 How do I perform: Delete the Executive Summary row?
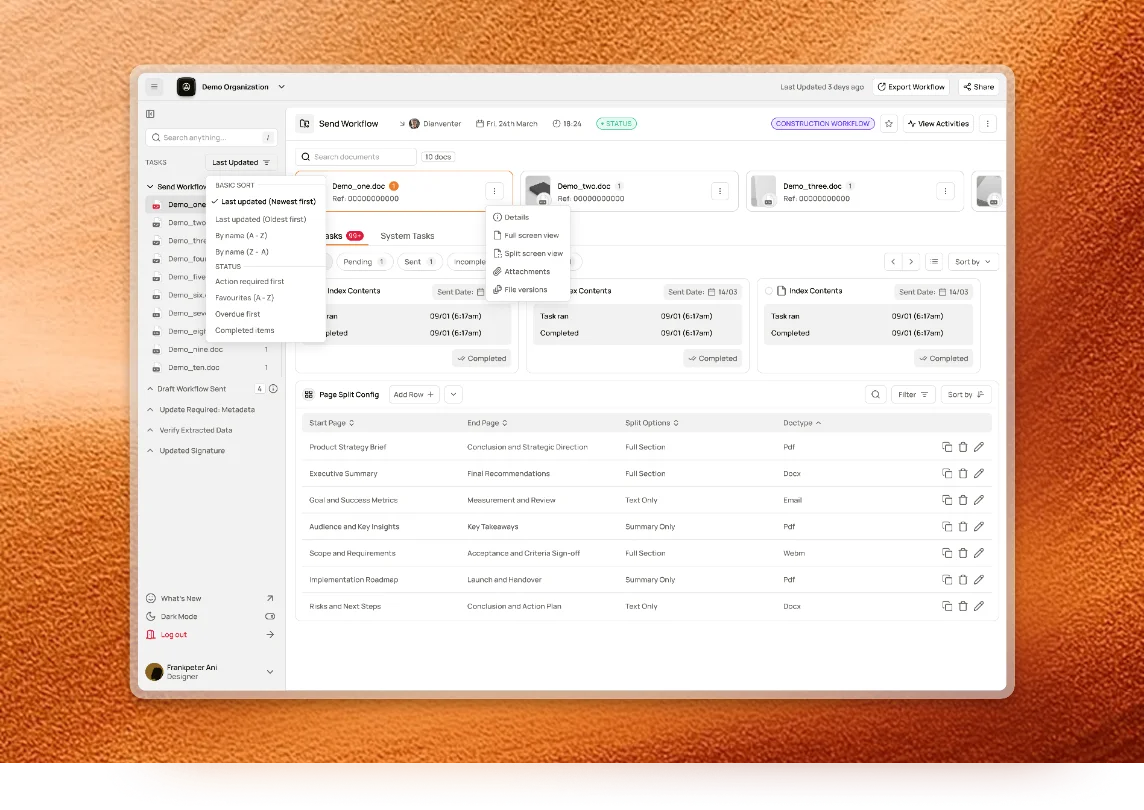coord(963,474)
